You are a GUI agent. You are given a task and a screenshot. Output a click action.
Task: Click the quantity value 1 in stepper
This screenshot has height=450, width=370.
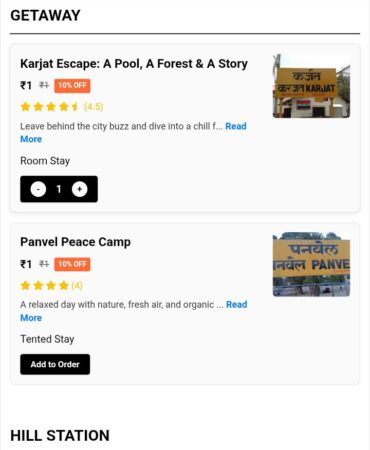tap(59, 189)
